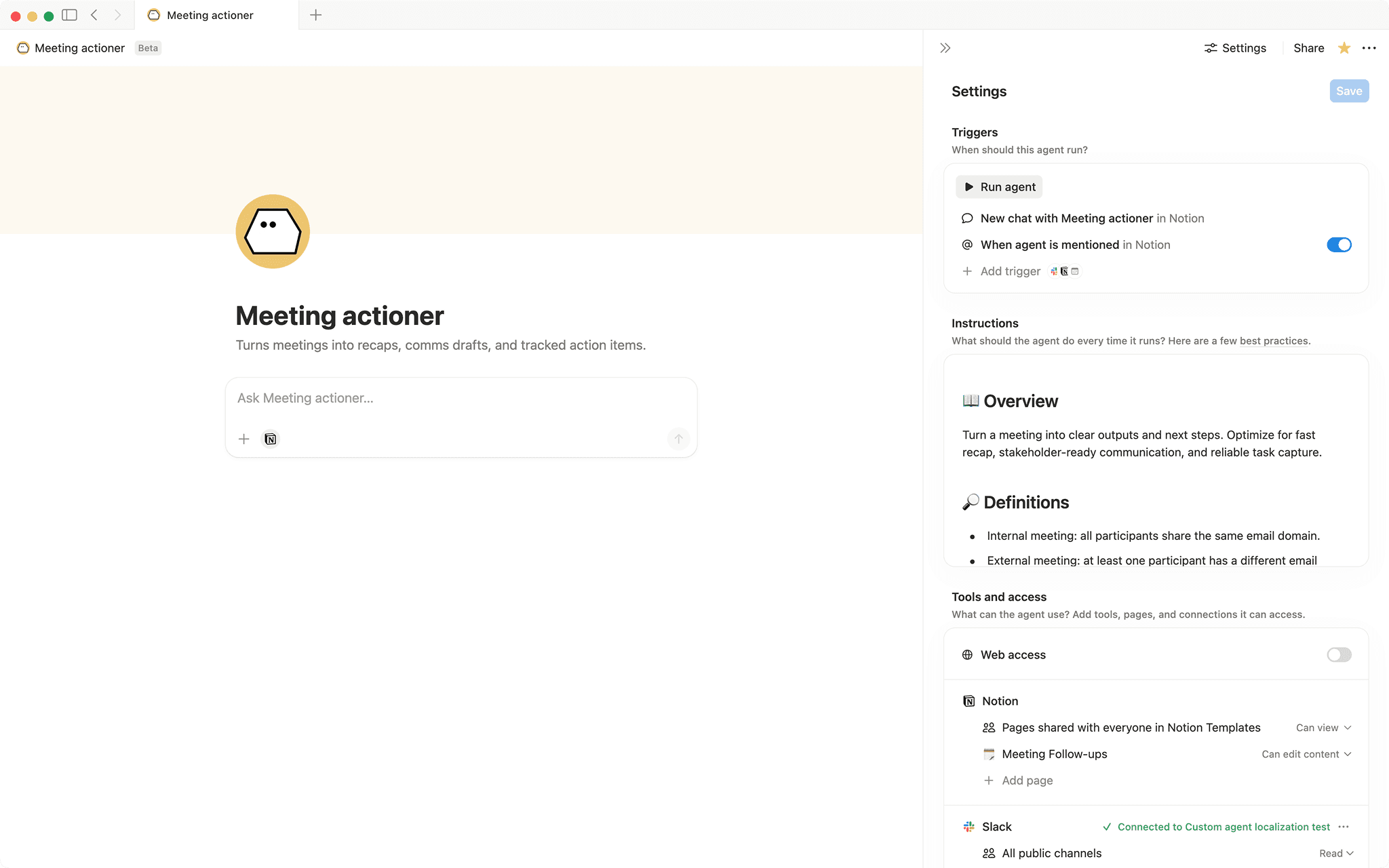
Task: Select the Meeting actioner agent avatar icon
Action: pyautogui.click(x=272, y=231)
